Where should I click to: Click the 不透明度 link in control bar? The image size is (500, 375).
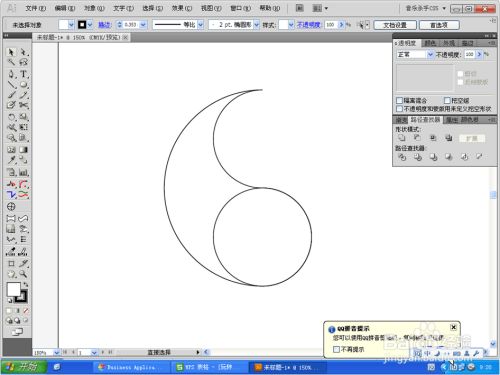click(308, 25)
